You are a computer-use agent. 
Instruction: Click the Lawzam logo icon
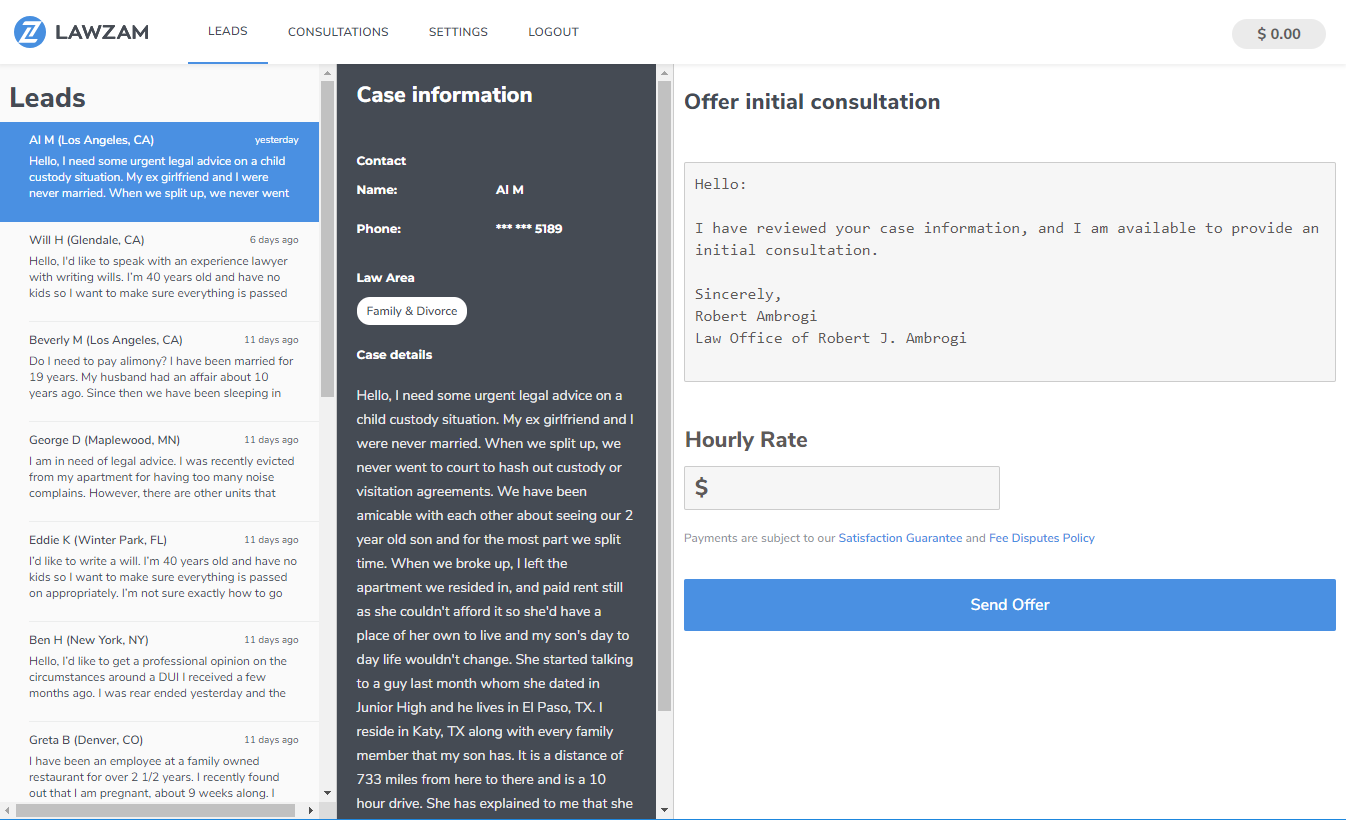tap(30, 32)
